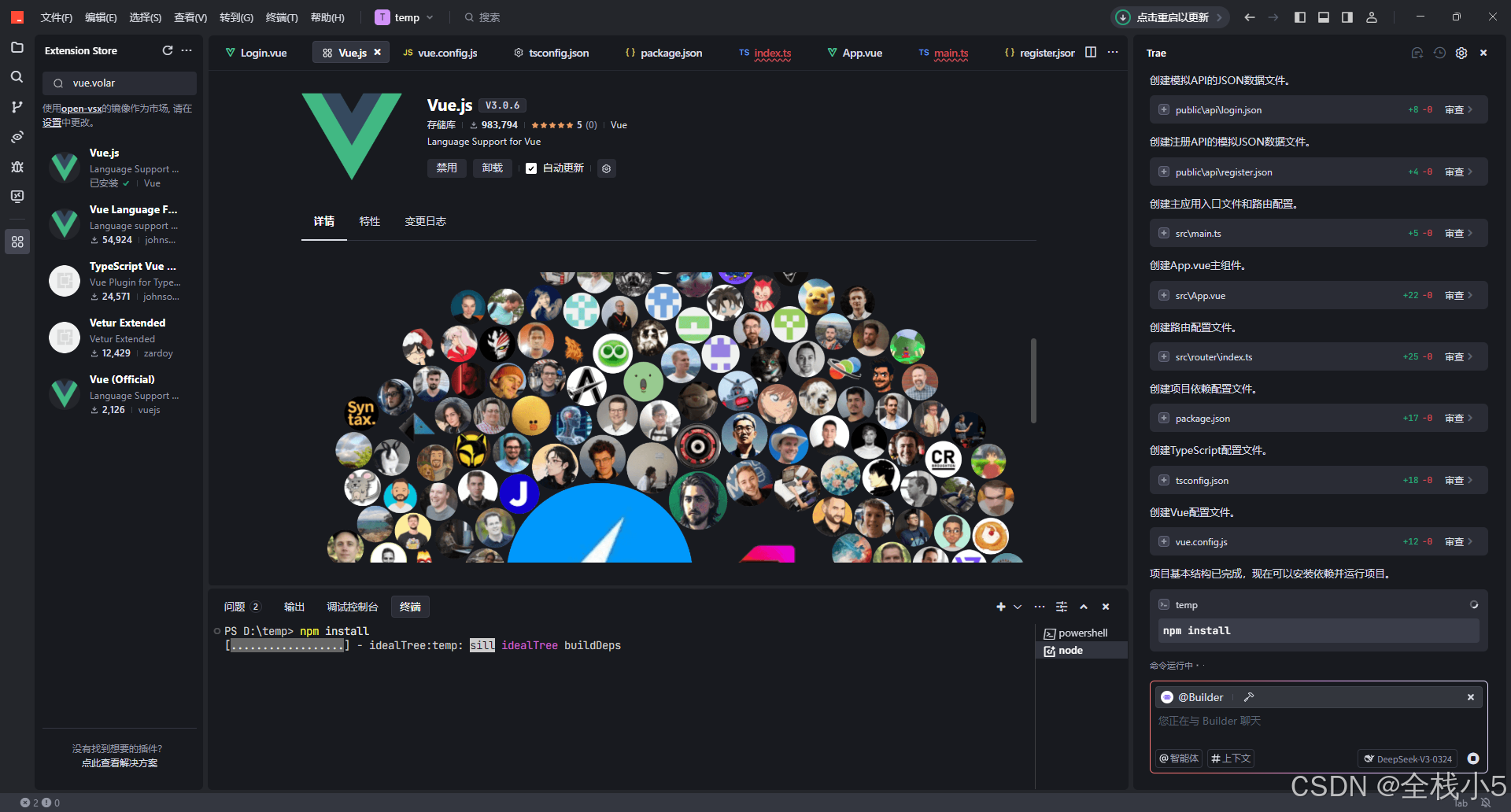
Task: Click the extension details page scrollbar
Action: pos(1033,381)
